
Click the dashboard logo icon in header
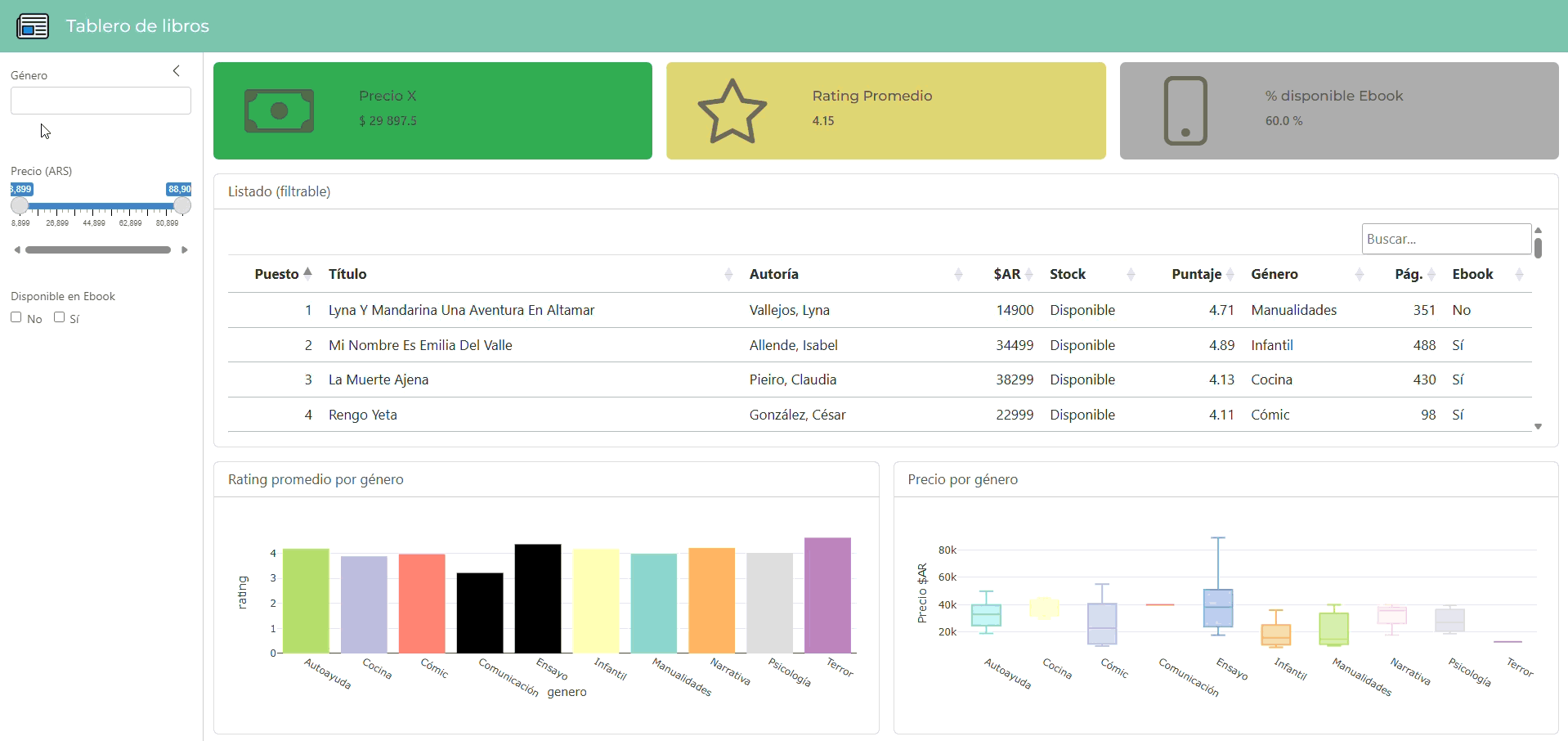coord(33,26)
